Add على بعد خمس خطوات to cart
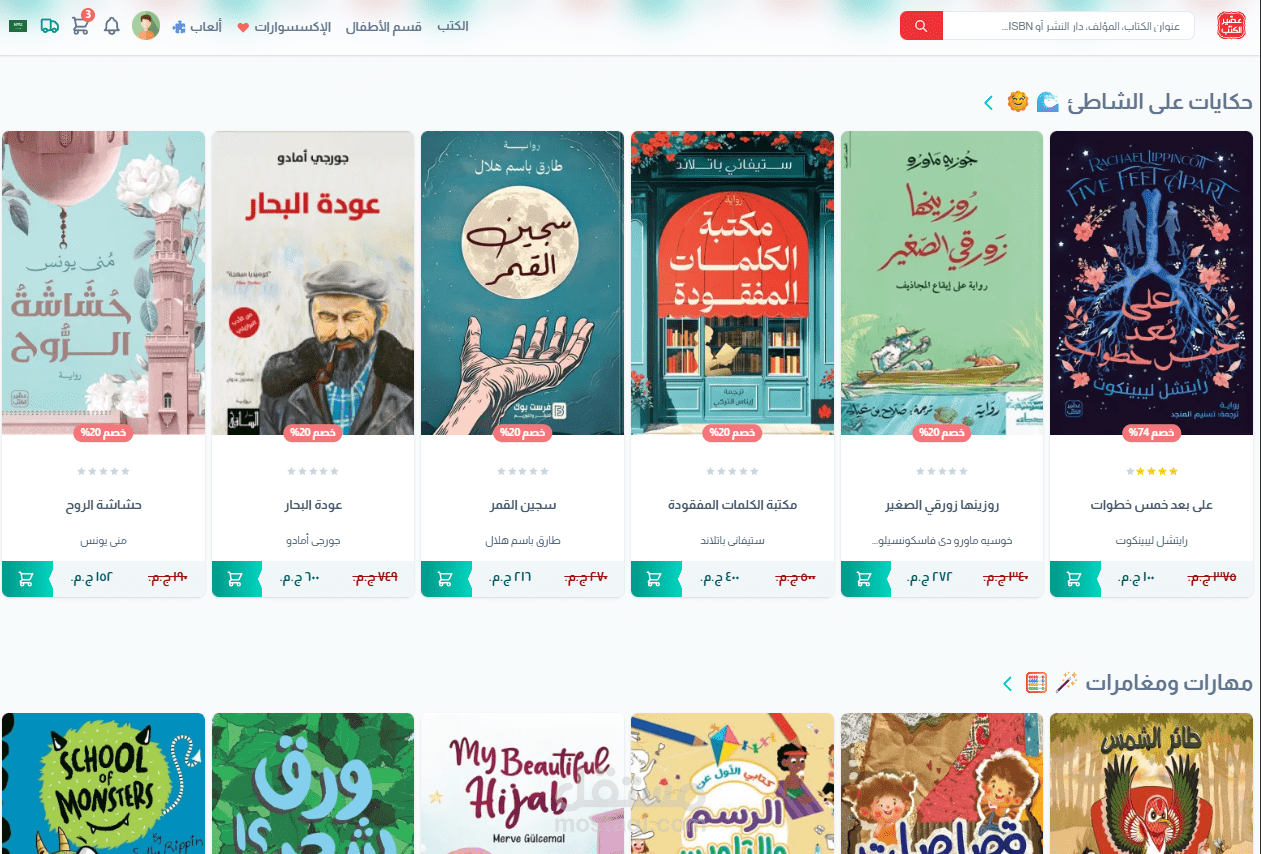 pyautogui.click(x=1074, y=579)
